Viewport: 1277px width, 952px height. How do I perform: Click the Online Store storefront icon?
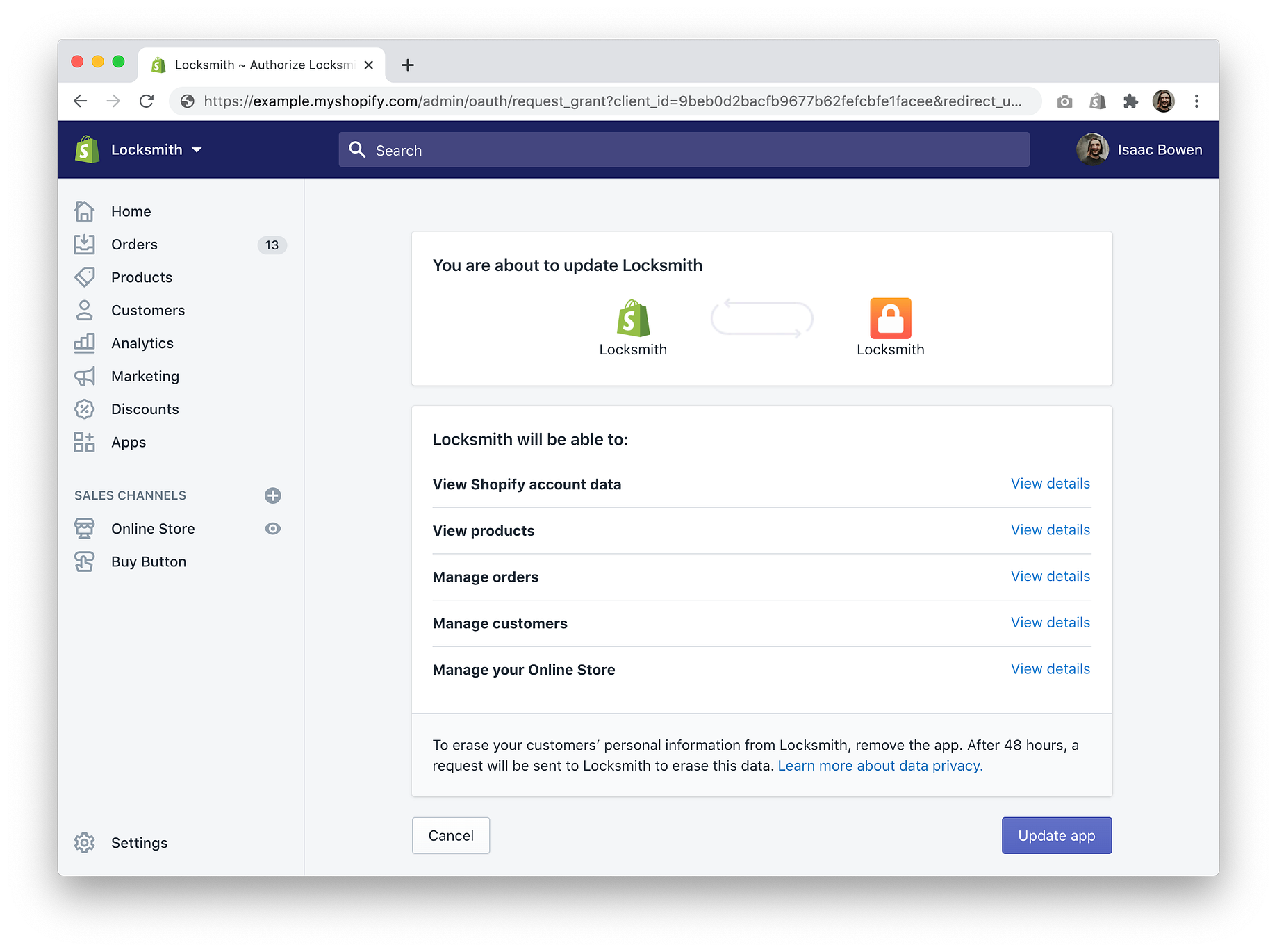coord(85,528)
